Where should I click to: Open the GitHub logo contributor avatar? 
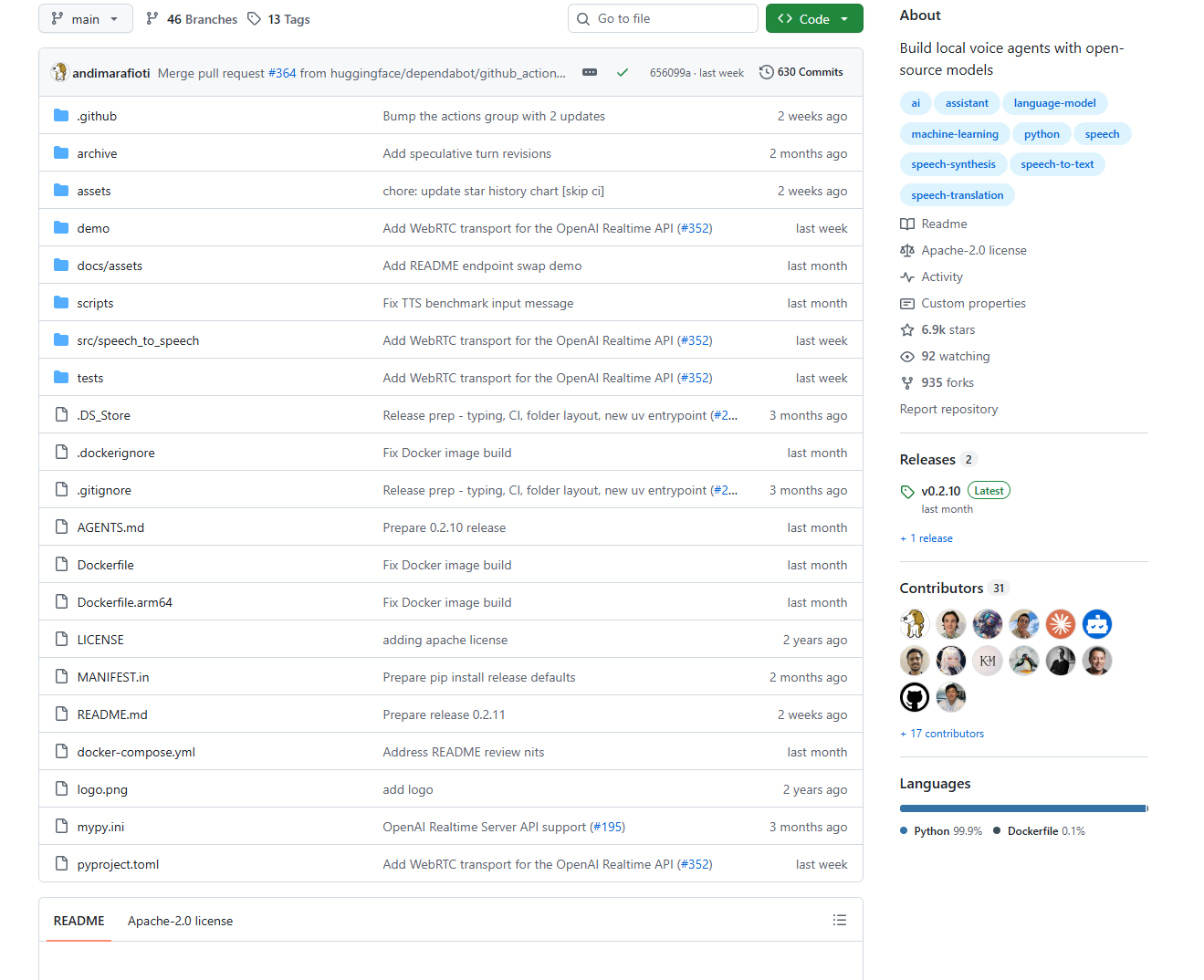[915, 697]
